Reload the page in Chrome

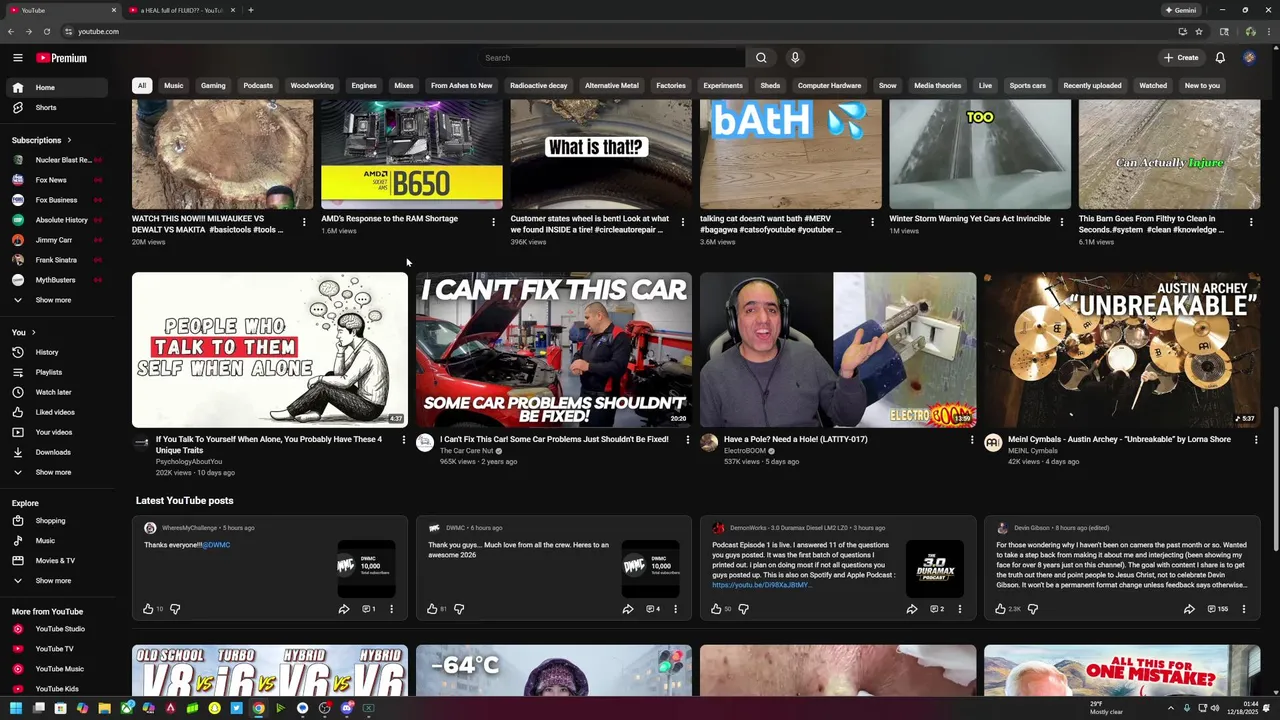pyautogui.click(x=46, y=31)
